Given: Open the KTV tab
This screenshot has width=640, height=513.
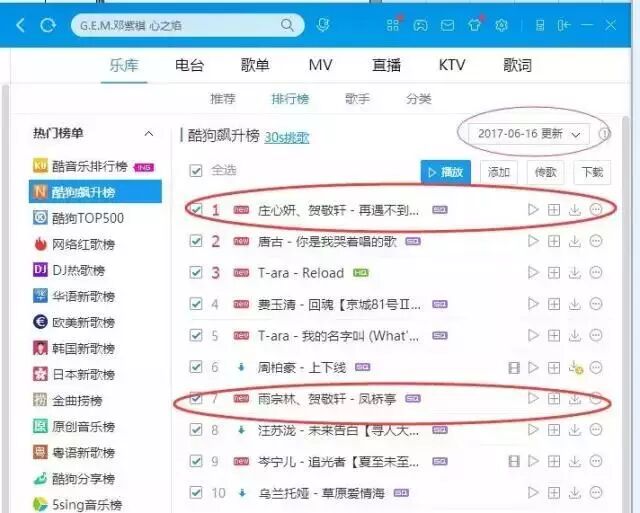Looking at the screenshot, I should pyautogui.click(x=452, y=65).
